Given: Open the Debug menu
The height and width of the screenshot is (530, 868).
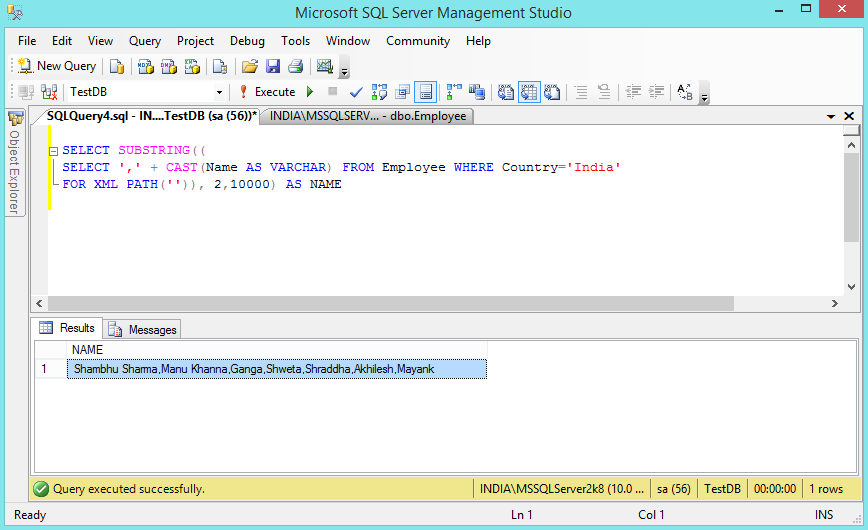Looking at the screenshot, I should click(x=247, y=41).
